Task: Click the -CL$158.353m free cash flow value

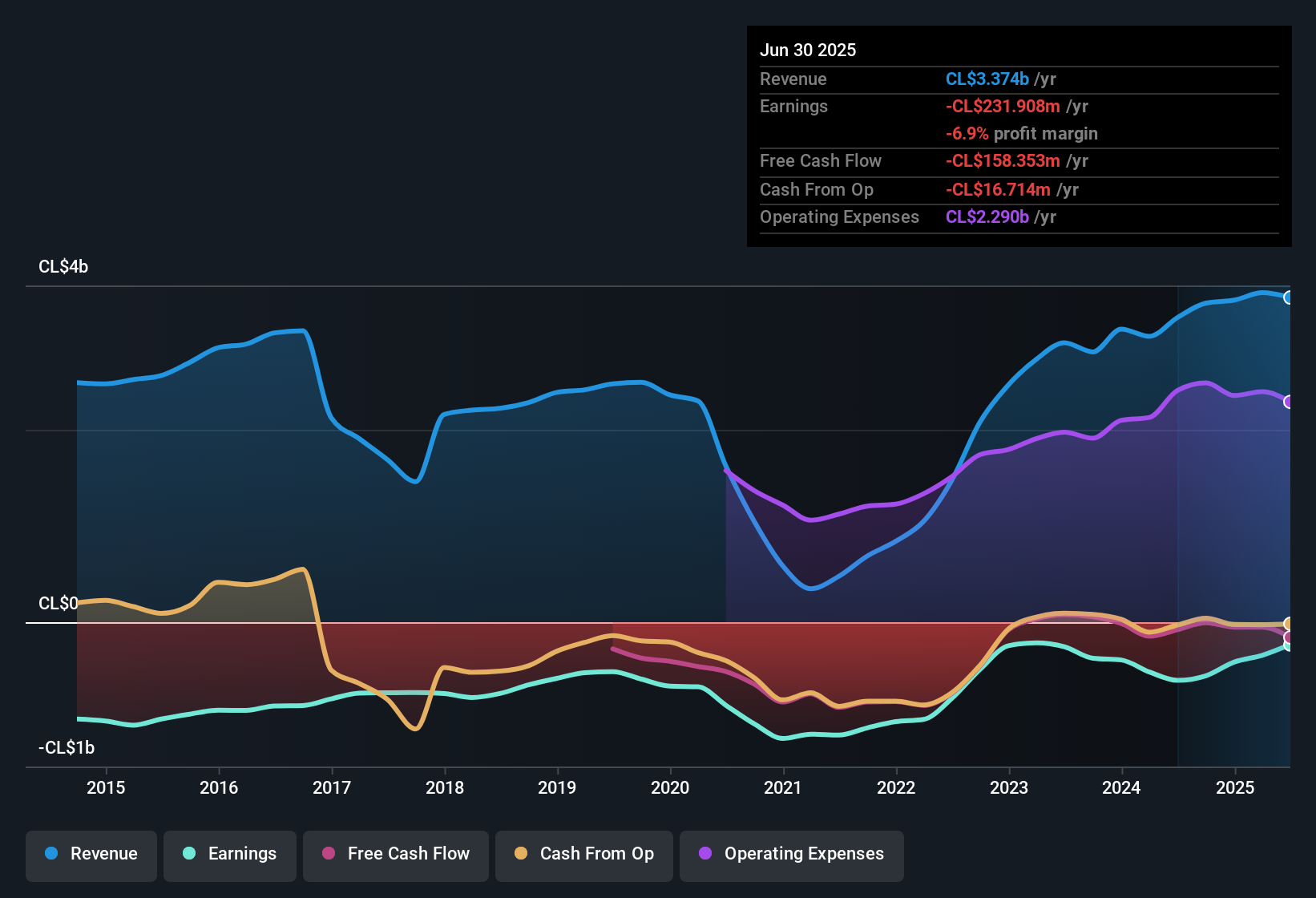Action: 1003,161
